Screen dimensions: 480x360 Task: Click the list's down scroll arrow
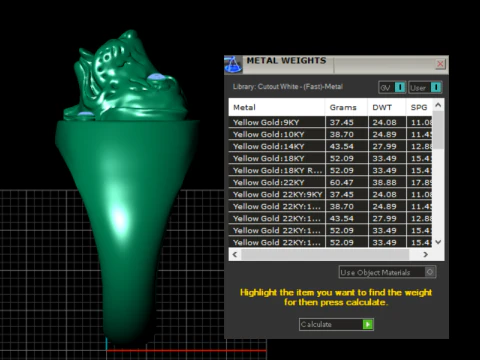(x=438, y=242)
